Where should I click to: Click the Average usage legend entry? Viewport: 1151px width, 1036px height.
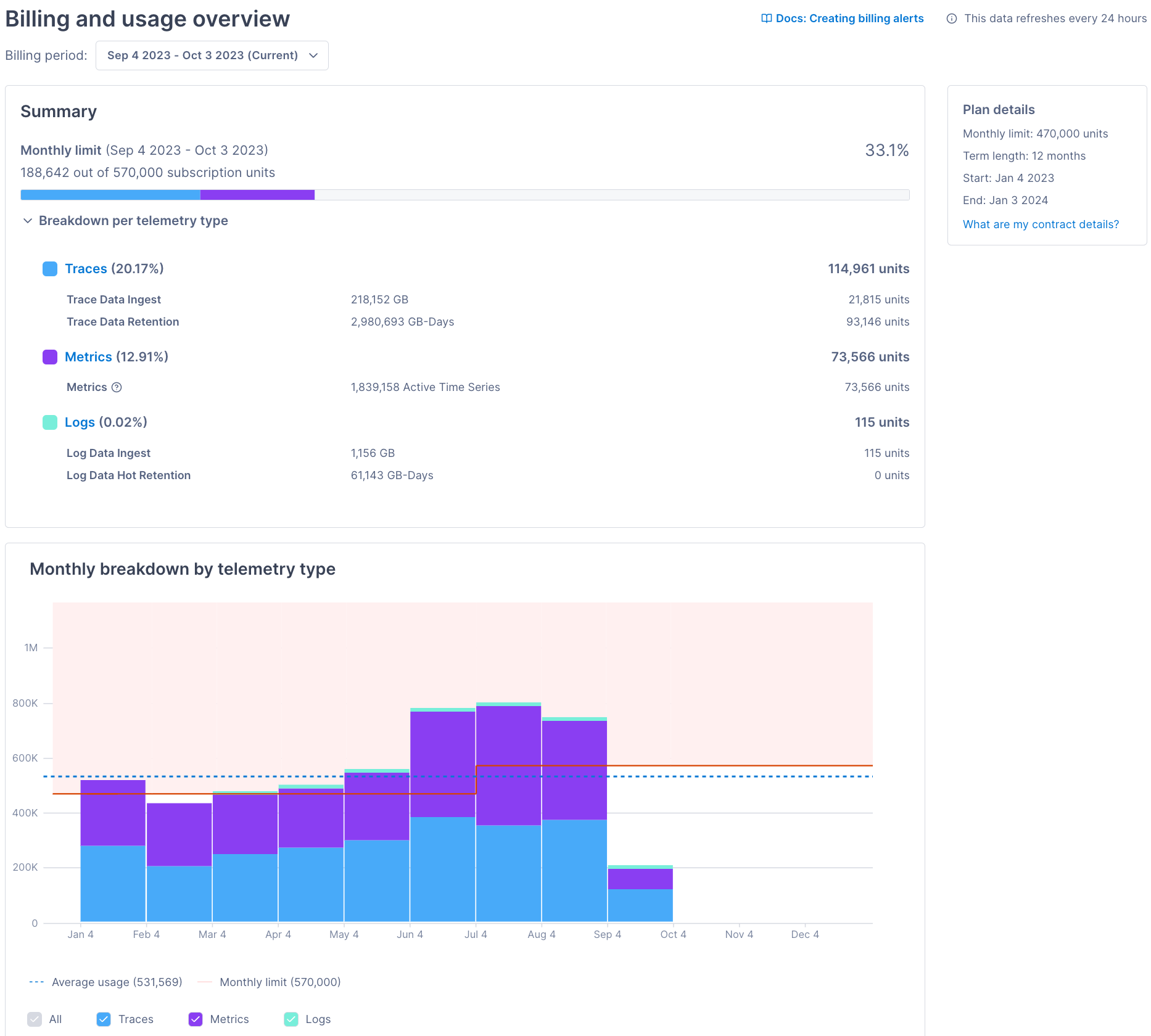tap(116, 982)
